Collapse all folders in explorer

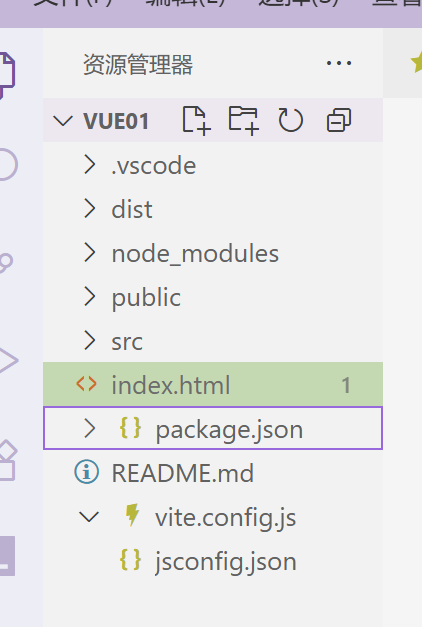pyautogui.click(x=339, y=120)
